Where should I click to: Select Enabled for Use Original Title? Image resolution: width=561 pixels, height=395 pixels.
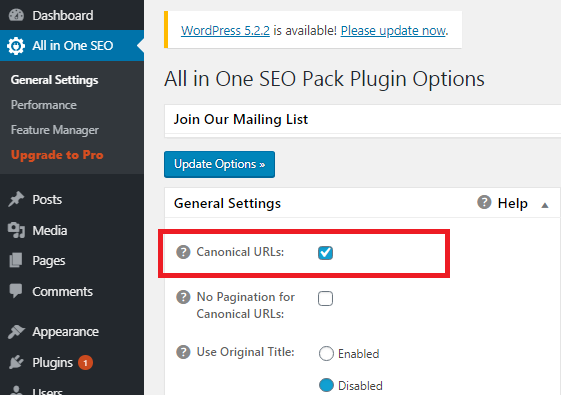click(326, 353)
